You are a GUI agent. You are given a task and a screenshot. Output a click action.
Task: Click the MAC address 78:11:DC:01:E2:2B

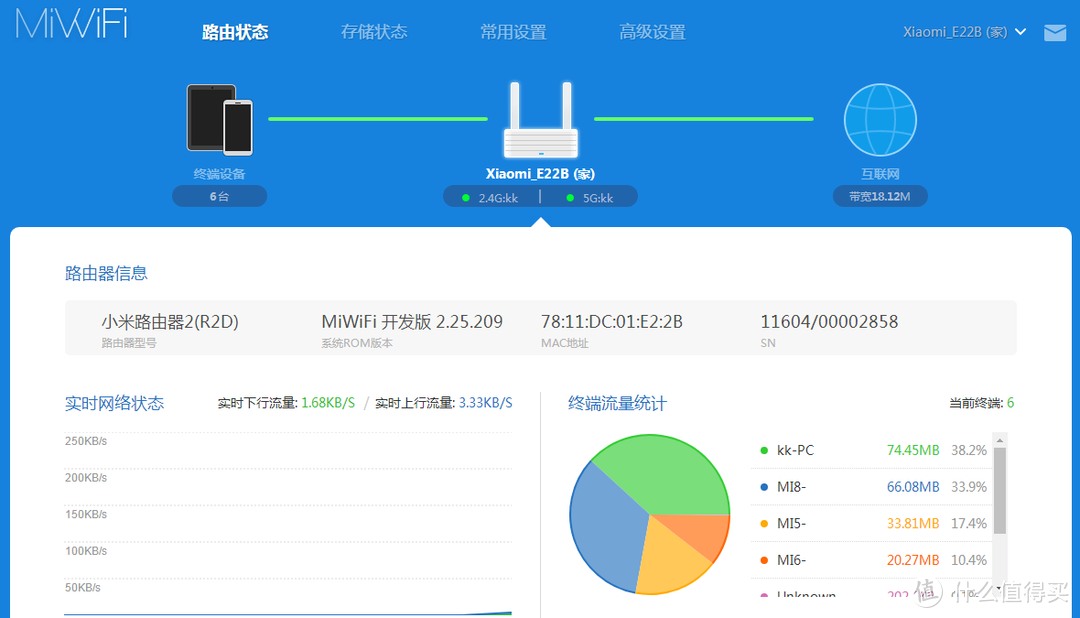612,322
